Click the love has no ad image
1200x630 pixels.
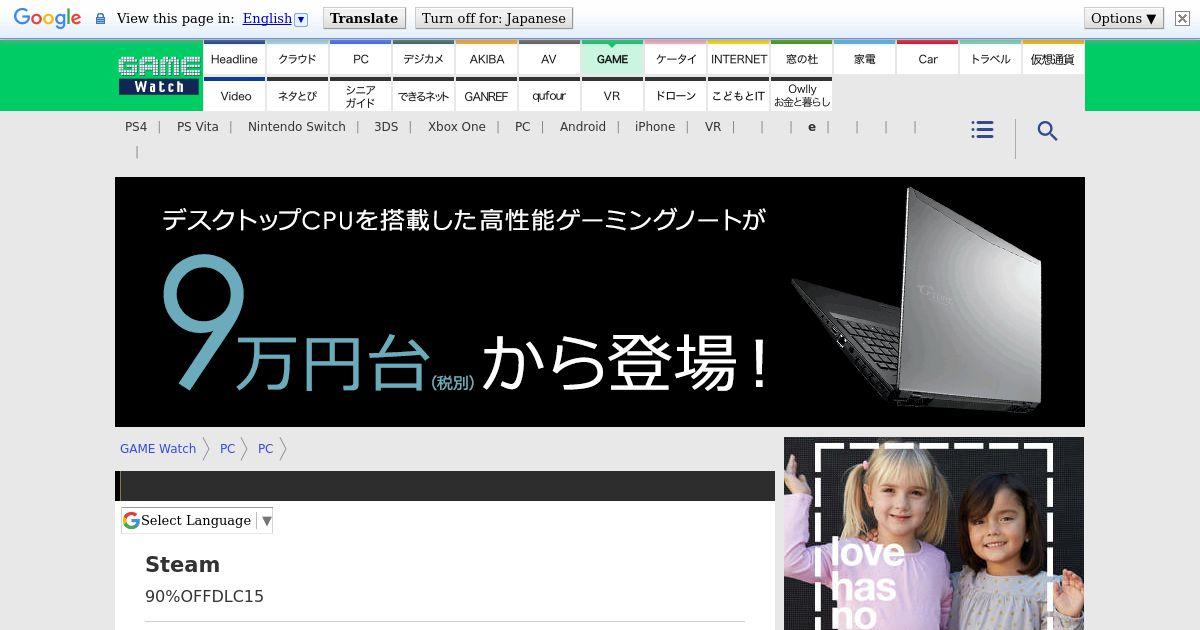pos(934,533)
